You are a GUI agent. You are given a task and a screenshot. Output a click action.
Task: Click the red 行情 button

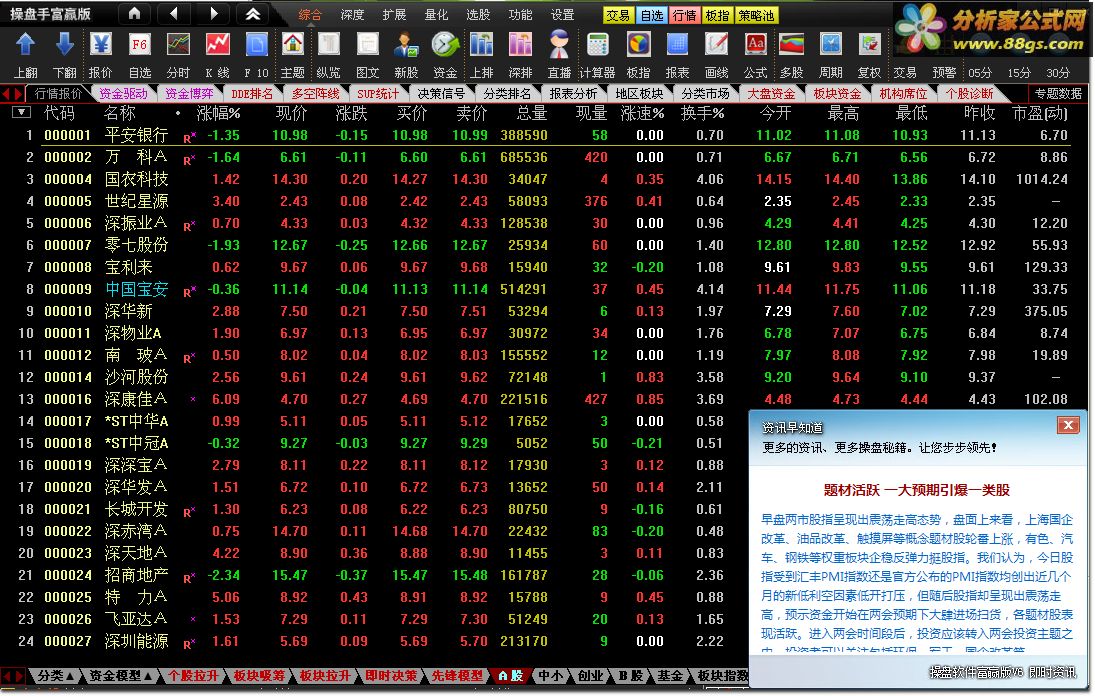(684, 15)
